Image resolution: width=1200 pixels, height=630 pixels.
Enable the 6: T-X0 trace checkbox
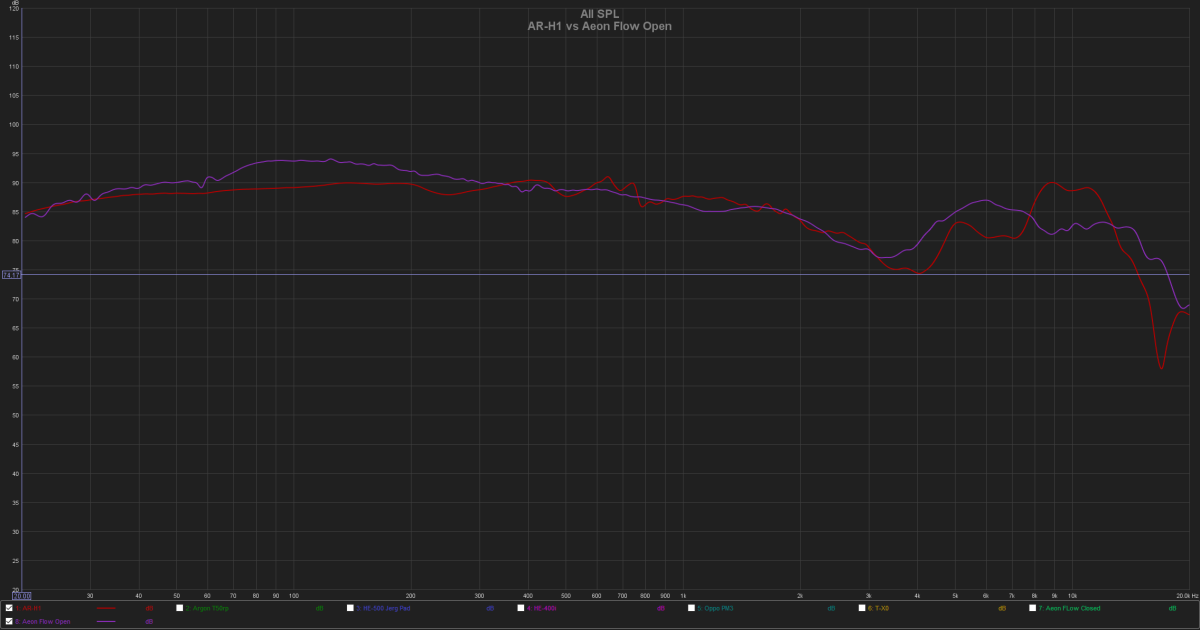[x=862, y=608]
